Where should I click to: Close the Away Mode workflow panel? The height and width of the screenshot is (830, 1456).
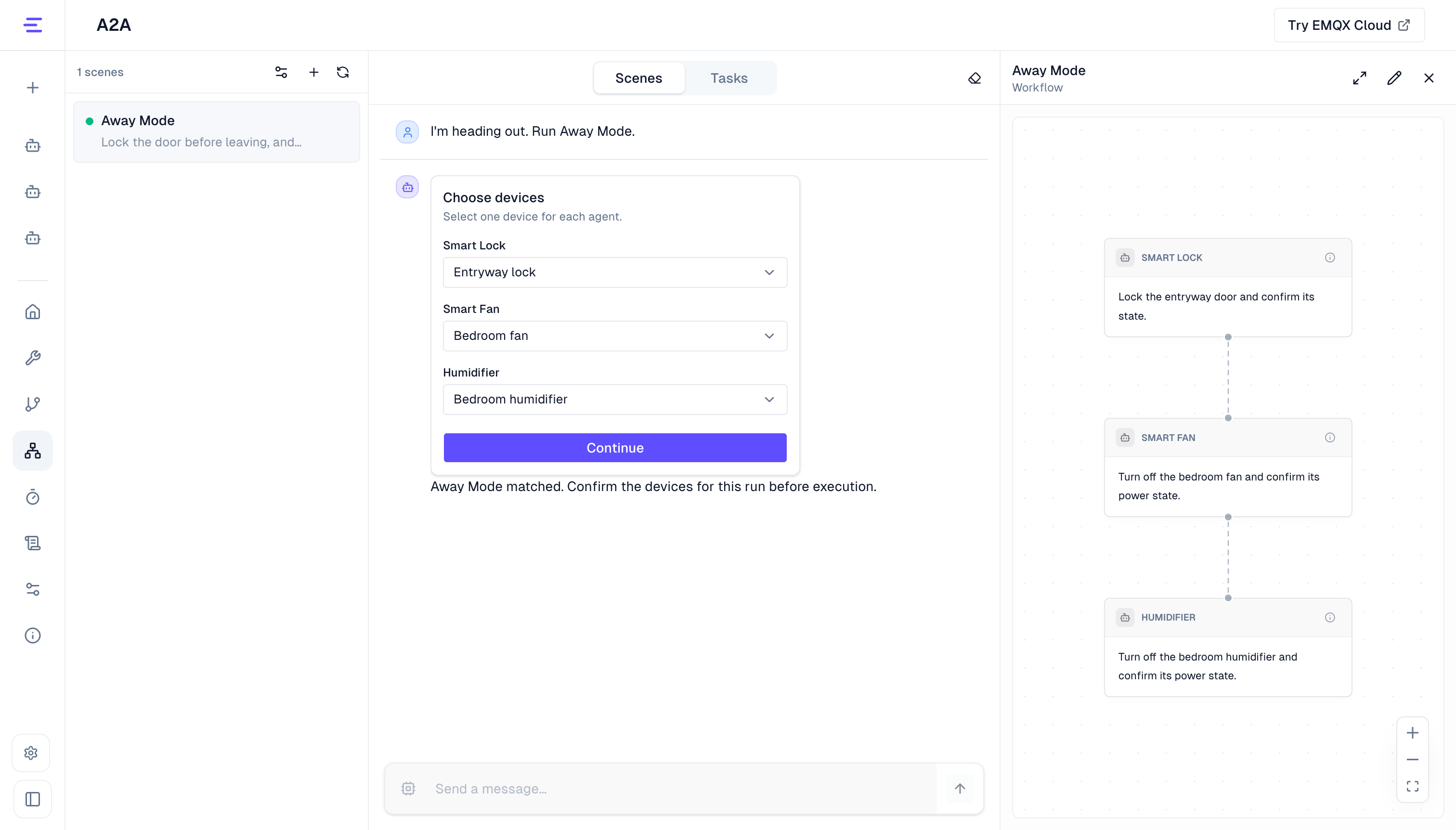(1429, 78)
